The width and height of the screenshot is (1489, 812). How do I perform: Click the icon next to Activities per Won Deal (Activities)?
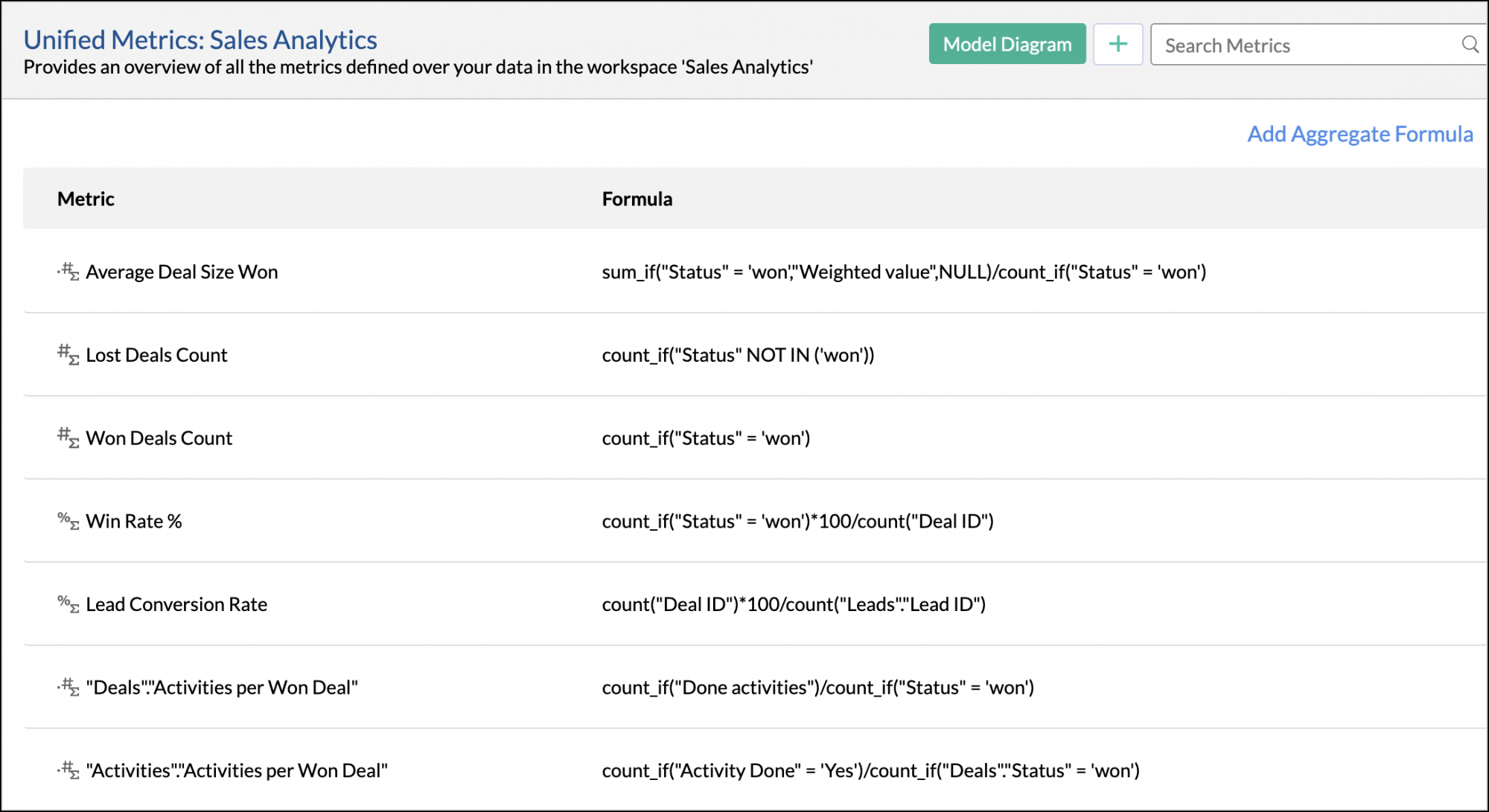click(x=68, y=770)
